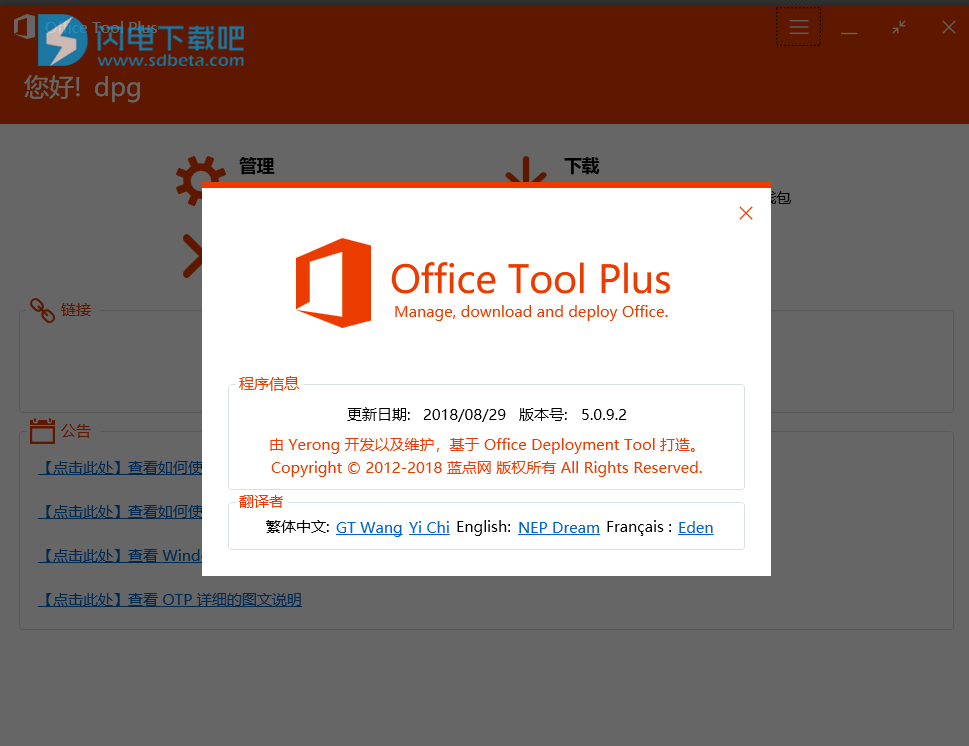The height and width of the screenshot is (746, 969).
Task: Open the hamburger menu in title bar
Action: [798, 27]
